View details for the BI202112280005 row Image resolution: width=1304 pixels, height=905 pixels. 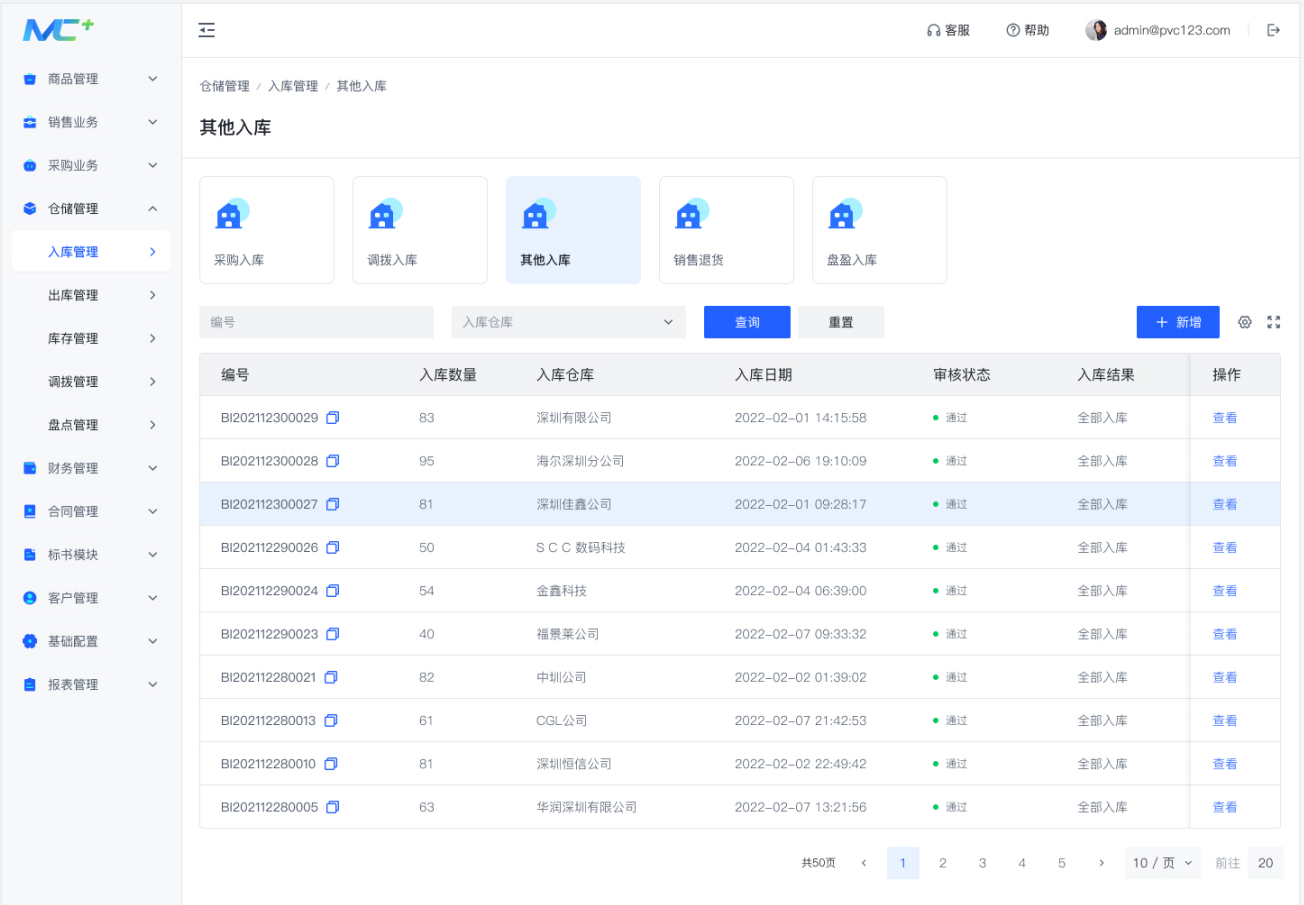point(1225,807)
